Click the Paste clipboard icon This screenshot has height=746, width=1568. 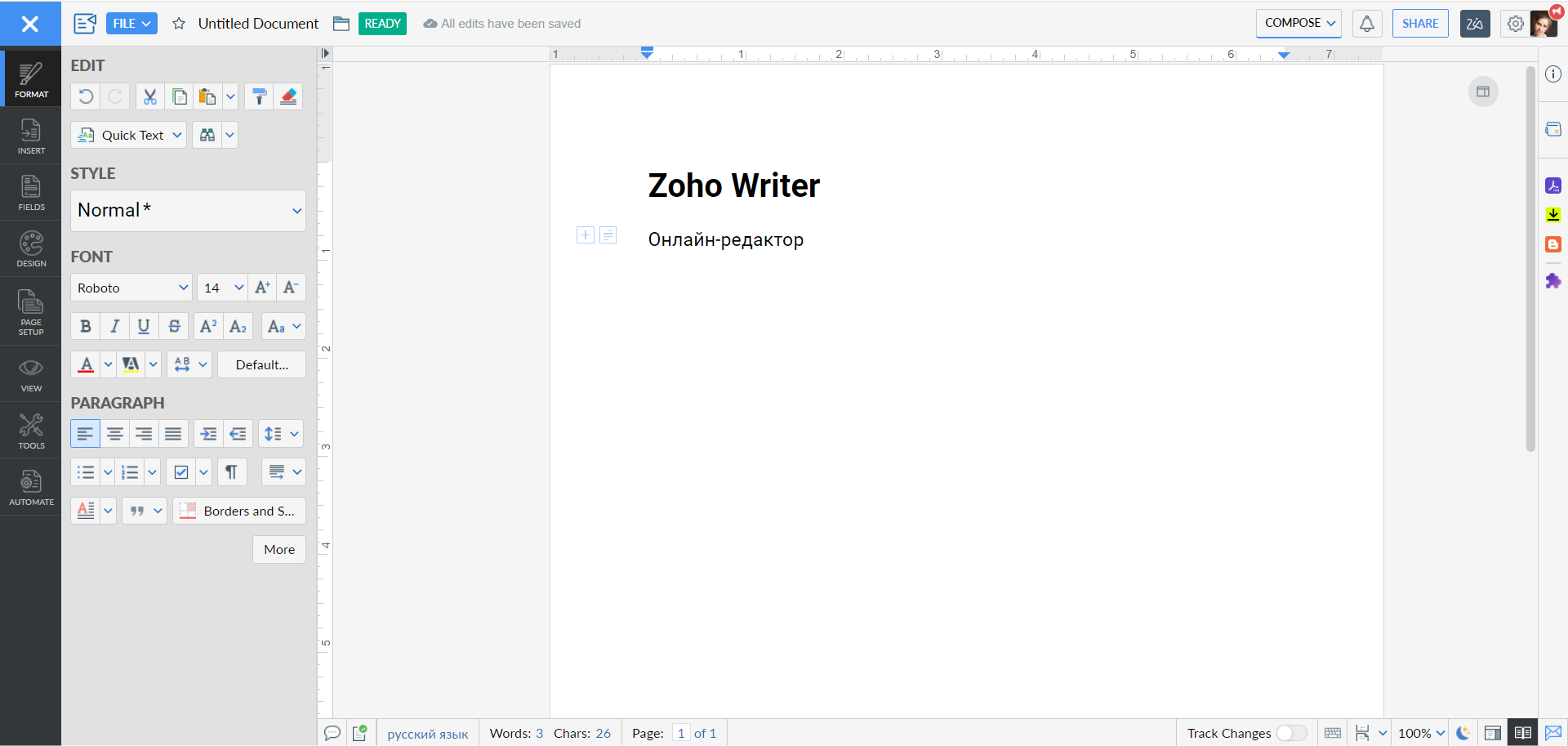point(207,96)
